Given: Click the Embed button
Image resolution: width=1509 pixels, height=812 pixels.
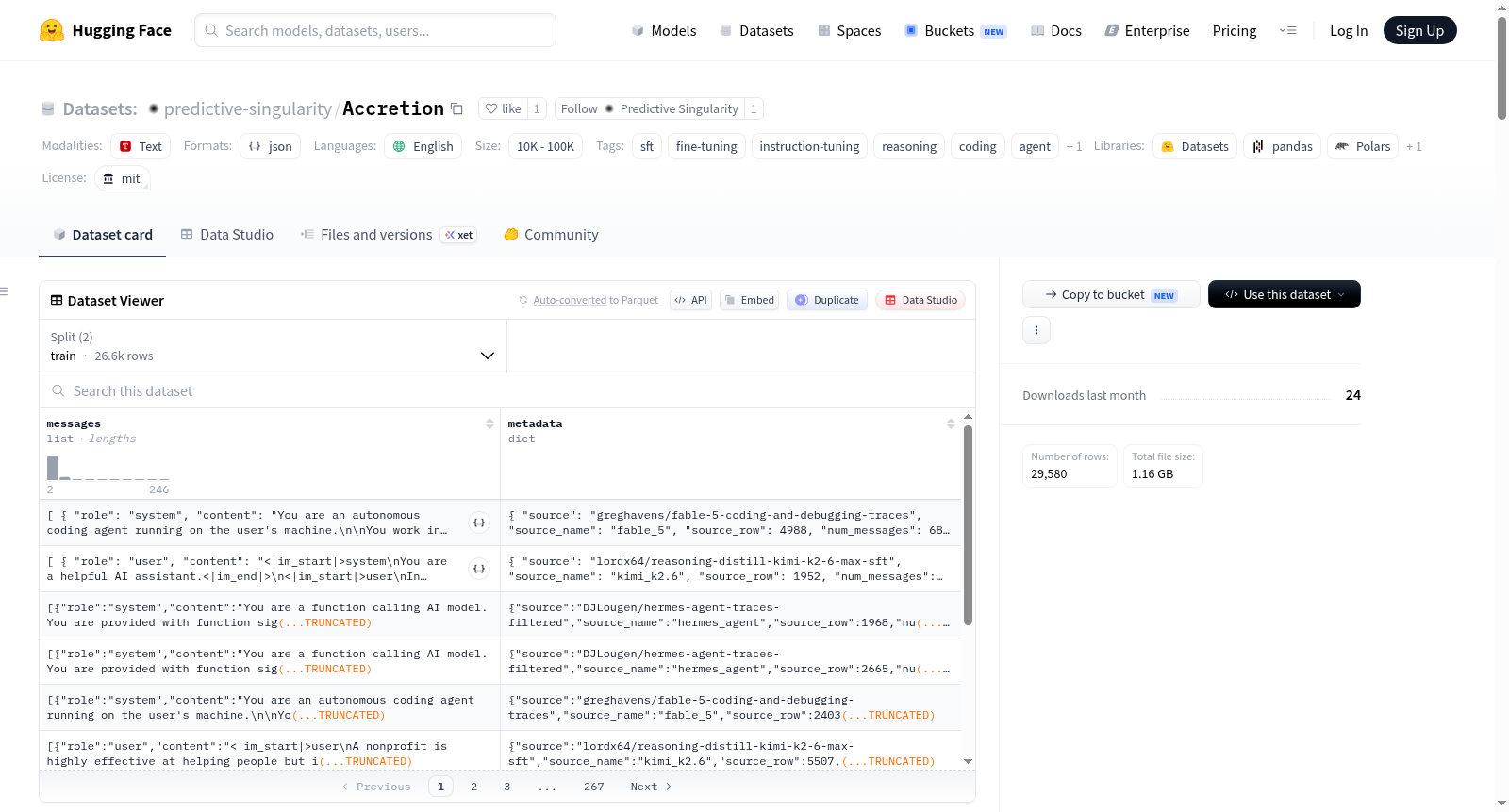Looking at the screenshot, I should 750,300.
